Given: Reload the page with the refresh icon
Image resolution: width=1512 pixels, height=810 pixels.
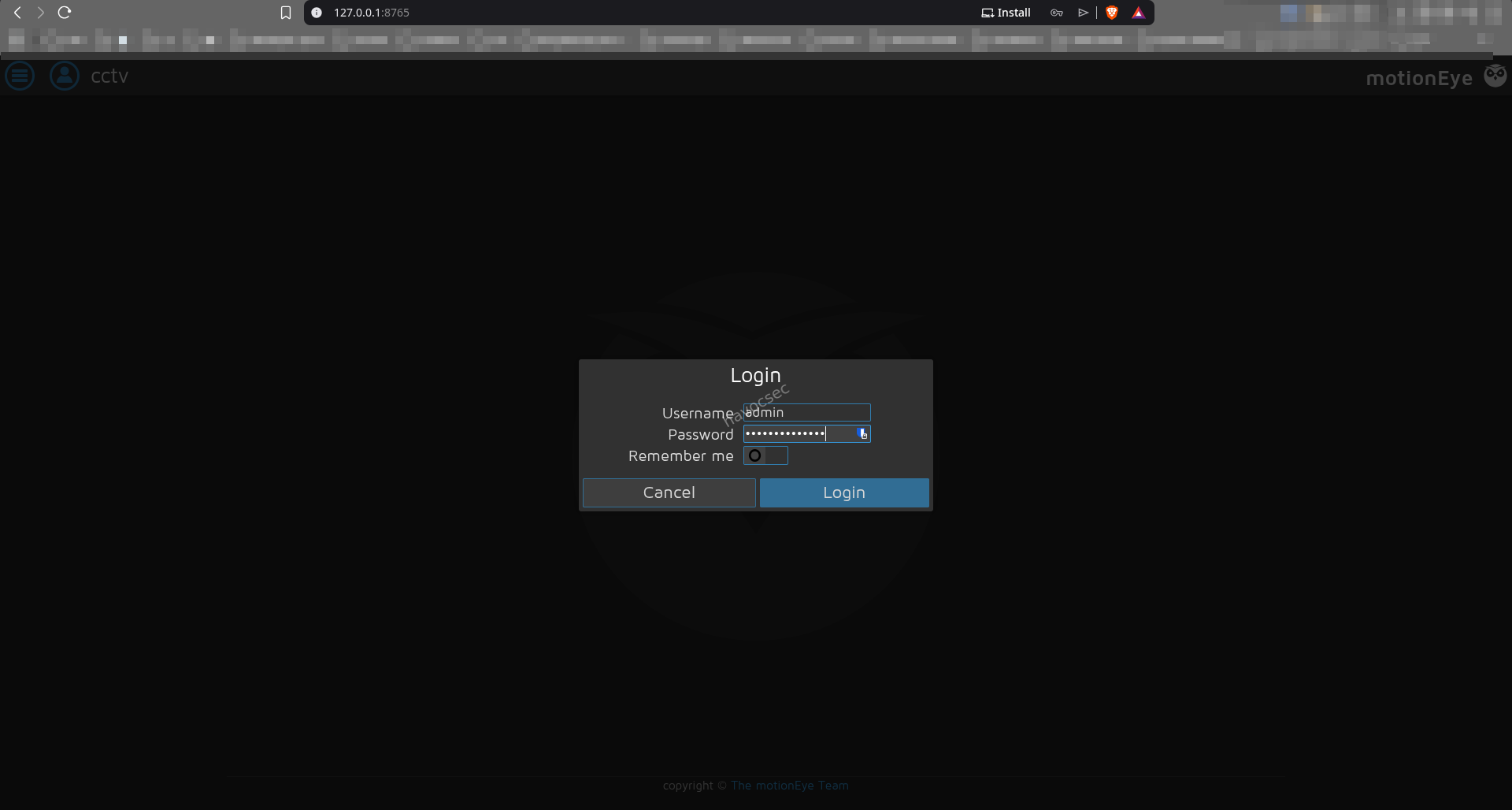Looking at the screenshot, I should (65, 13).
